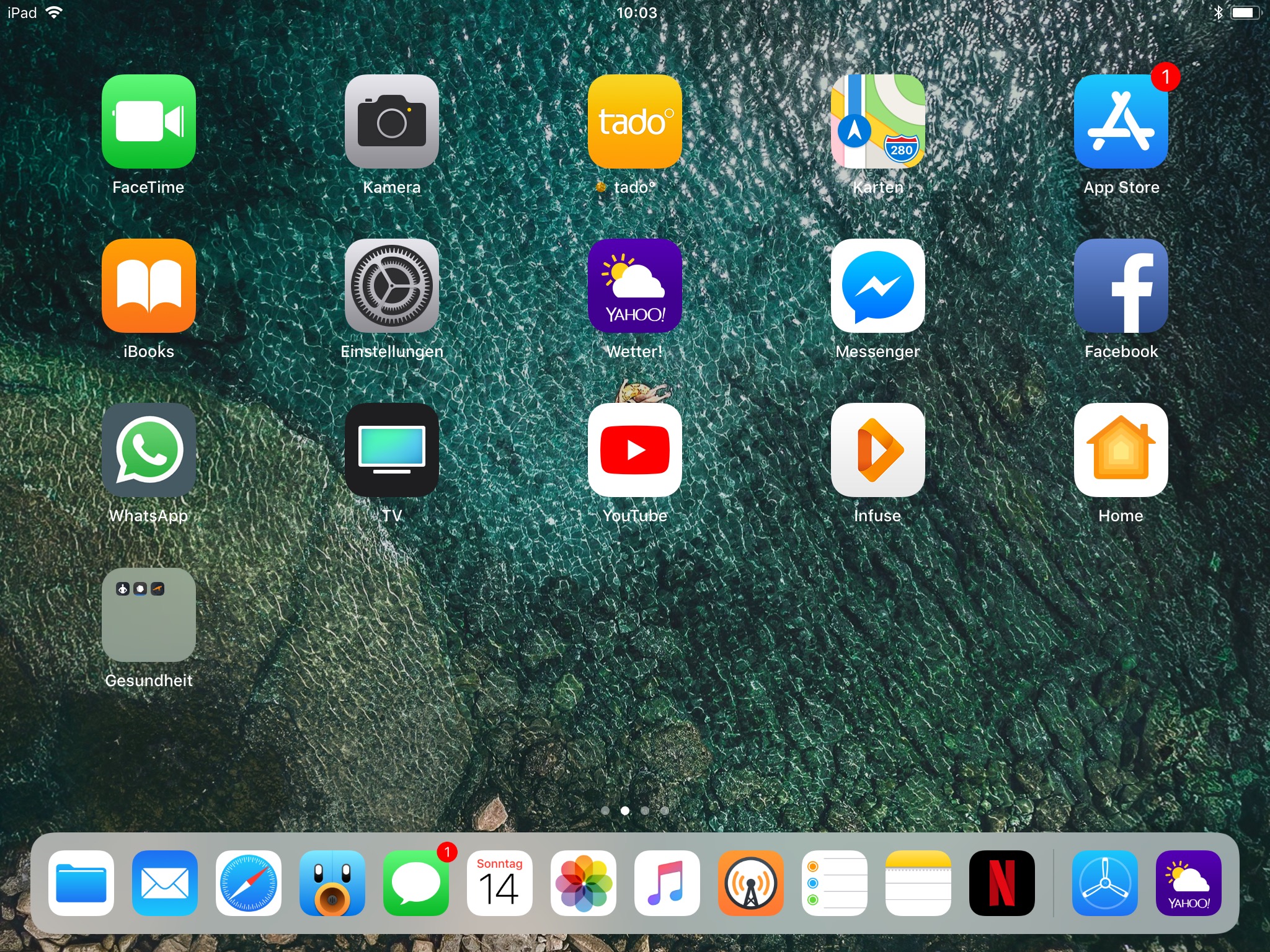Screen dimensions: 1270x952
Task: Launch the Infuse player
Action: 878,450
